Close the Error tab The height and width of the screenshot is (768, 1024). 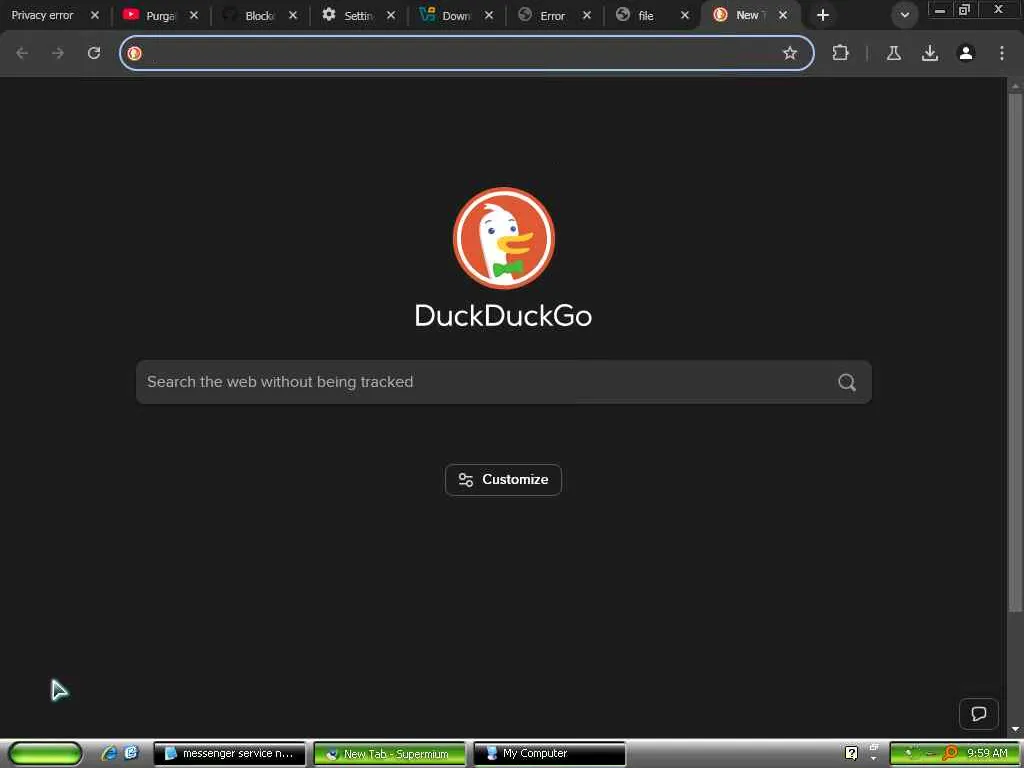pos(586,15)
